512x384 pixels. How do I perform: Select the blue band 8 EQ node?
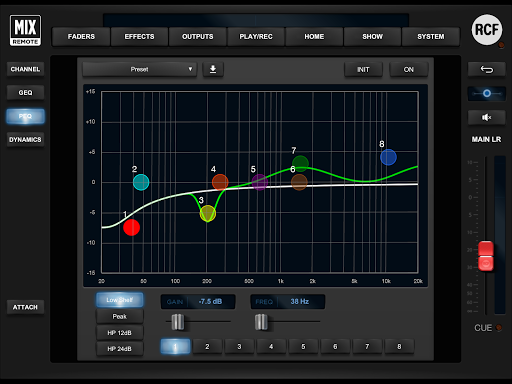point(388,157)
